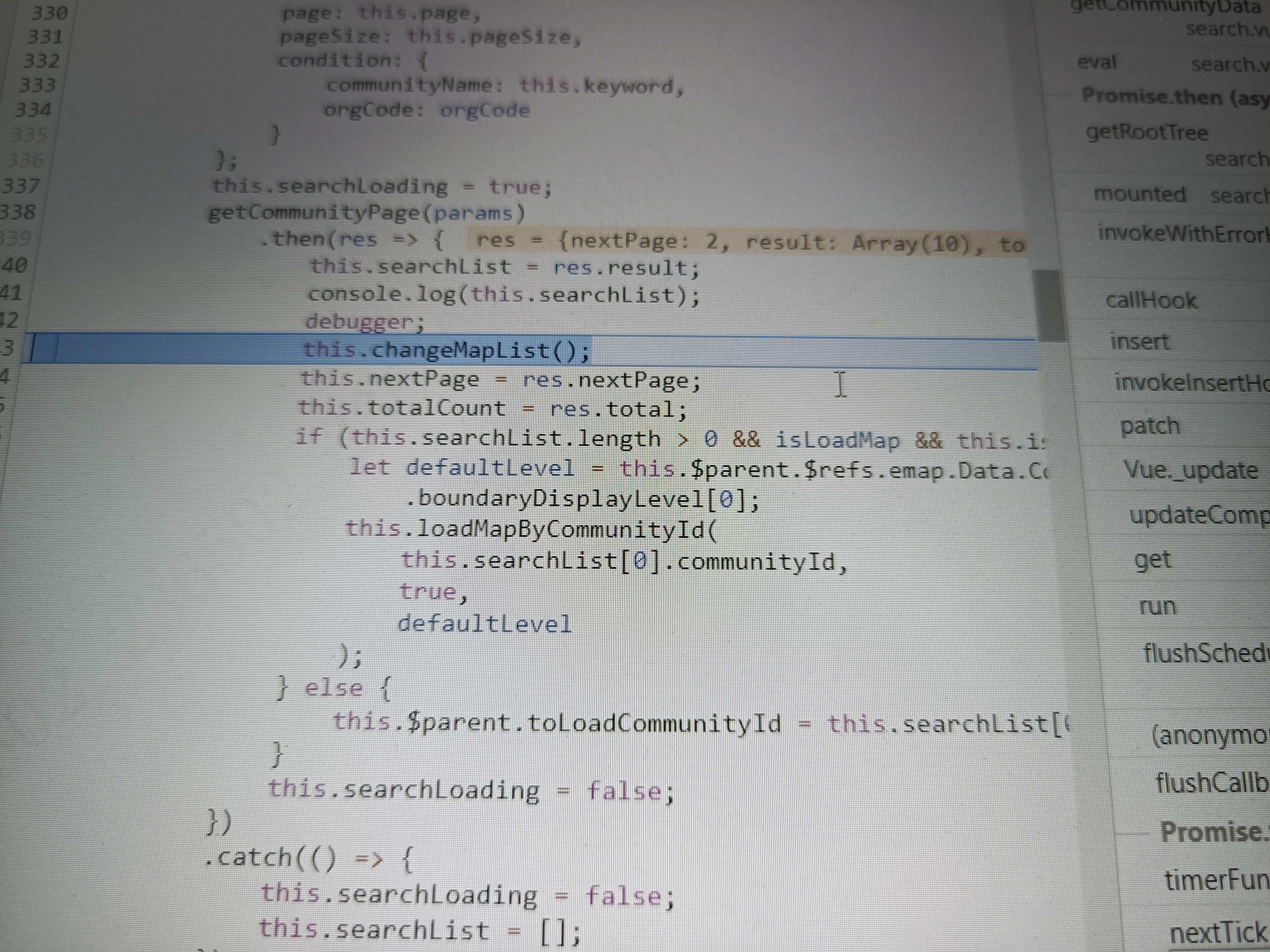This screenshot has width=1270, height=952.
Task: Click the let defaultLevel declaration
Action: [699, 469]
